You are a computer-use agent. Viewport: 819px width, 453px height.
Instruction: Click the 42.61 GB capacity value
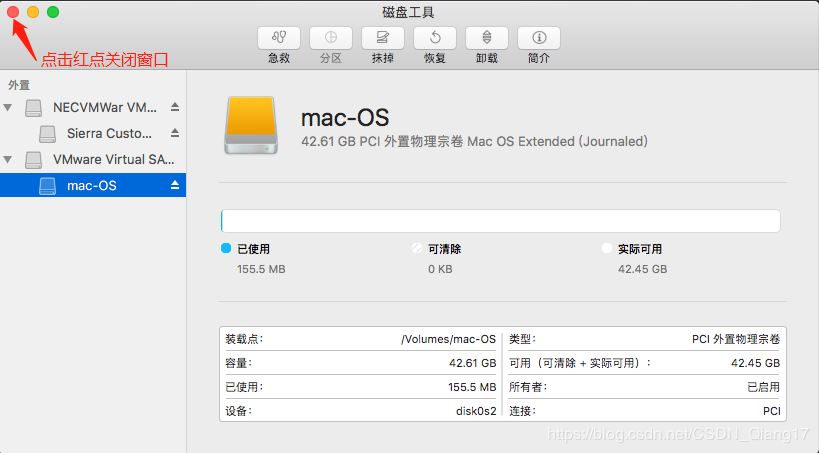point(472,363)
